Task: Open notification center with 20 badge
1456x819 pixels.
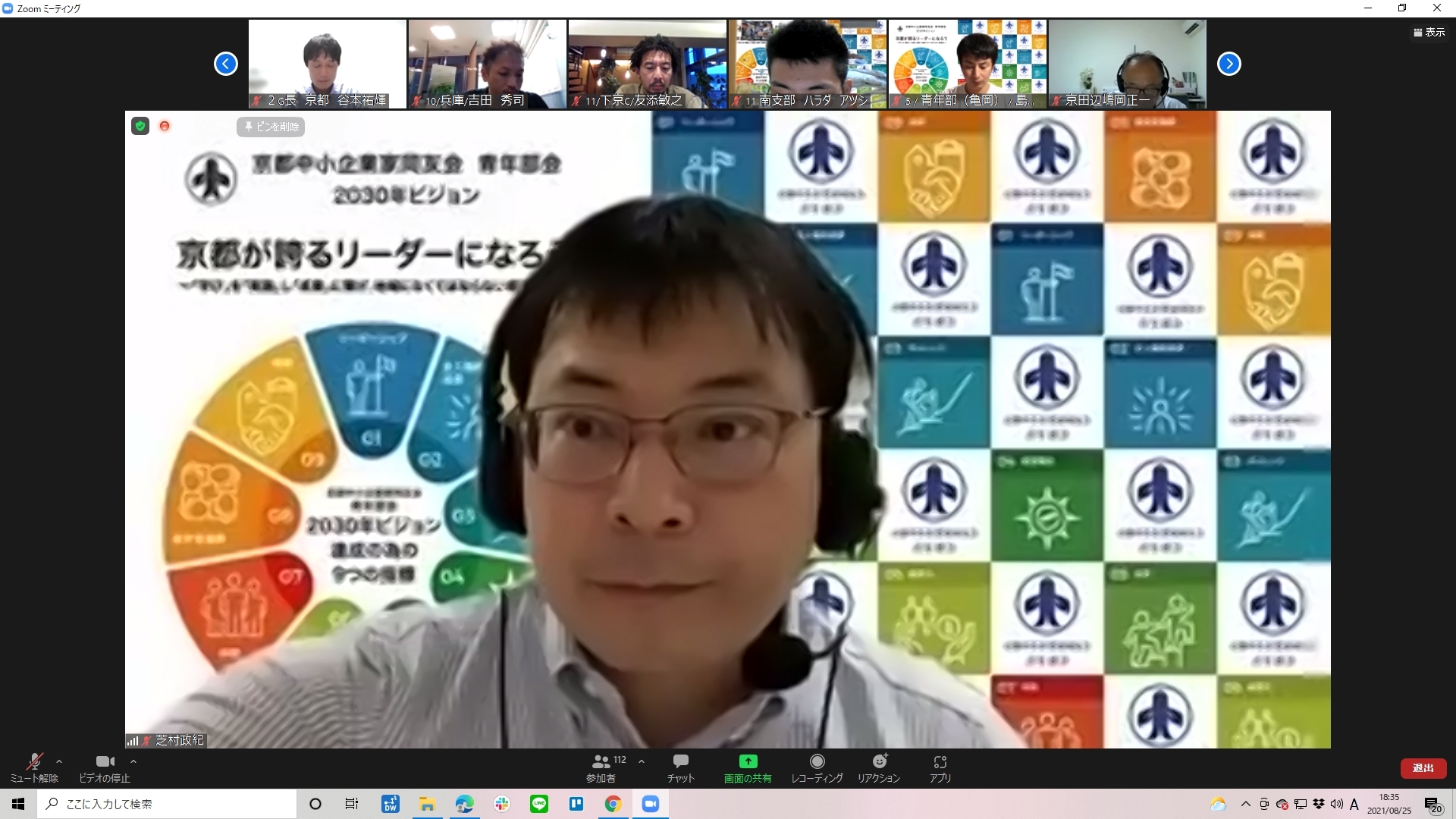Action: [x=1432, y=805]
